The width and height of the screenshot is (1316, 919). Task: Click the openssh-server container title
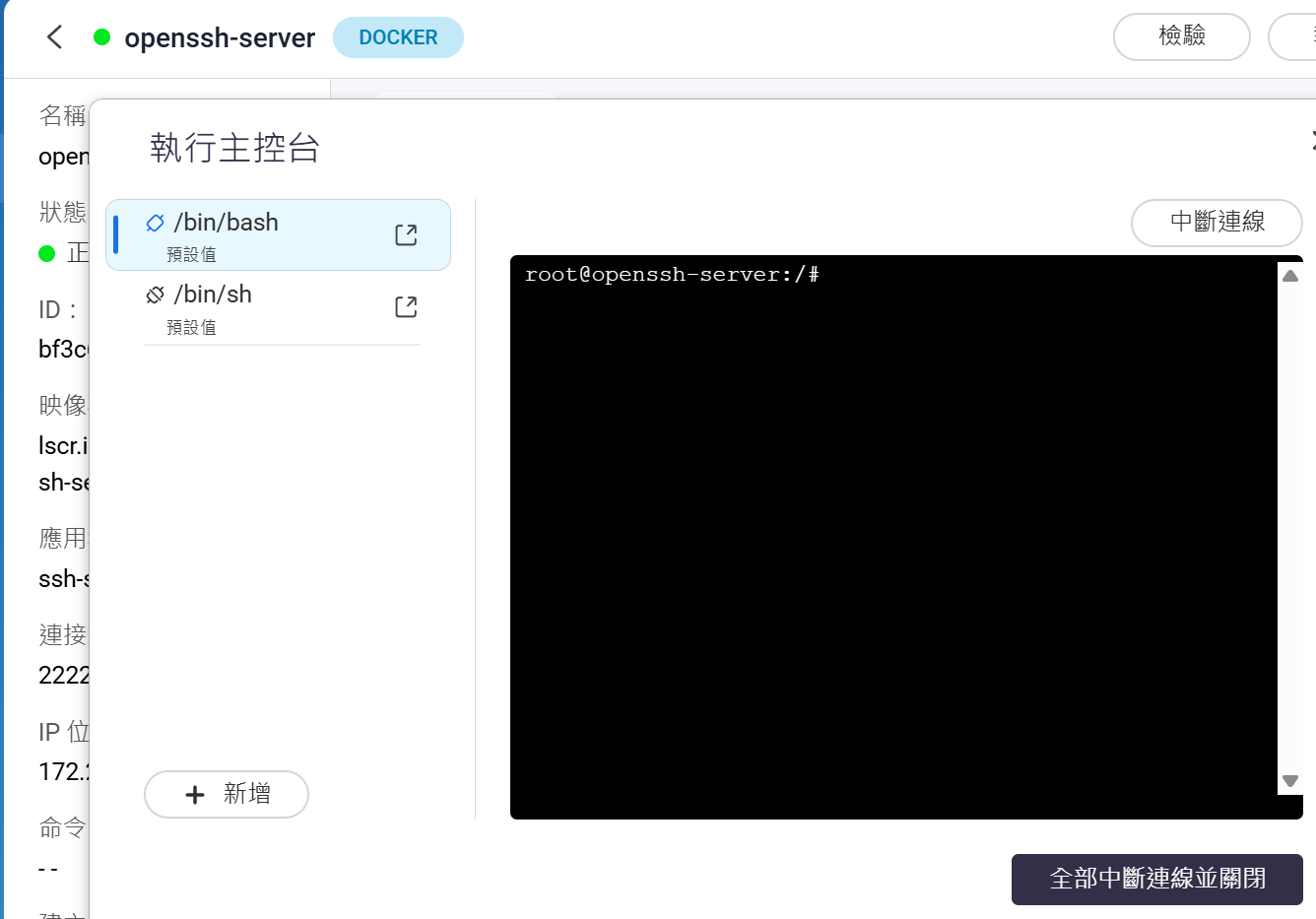click(220, 38)
